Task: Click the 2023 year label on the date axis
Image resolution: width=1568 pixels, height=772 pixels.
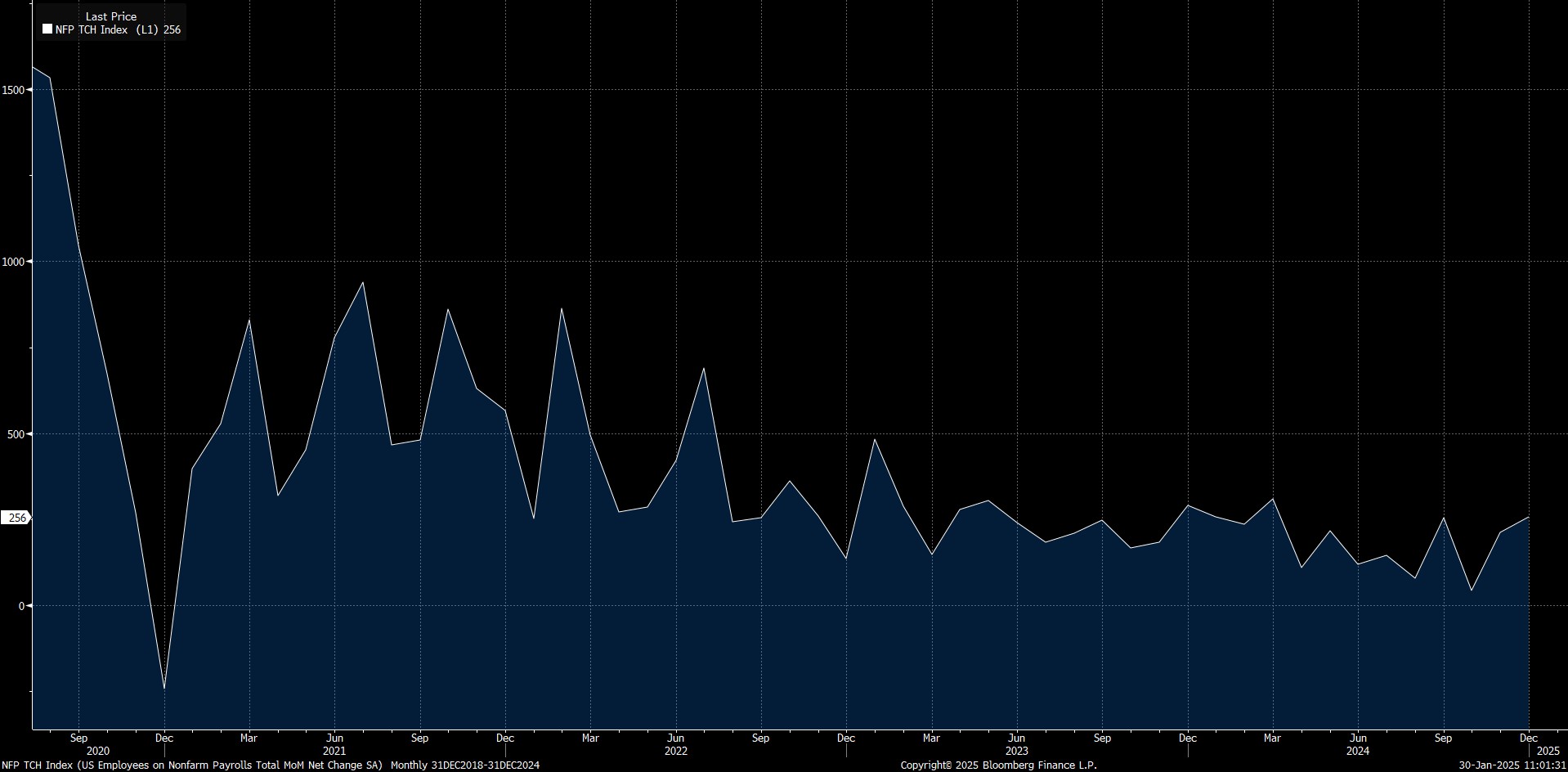Action: click(1017, 751)
